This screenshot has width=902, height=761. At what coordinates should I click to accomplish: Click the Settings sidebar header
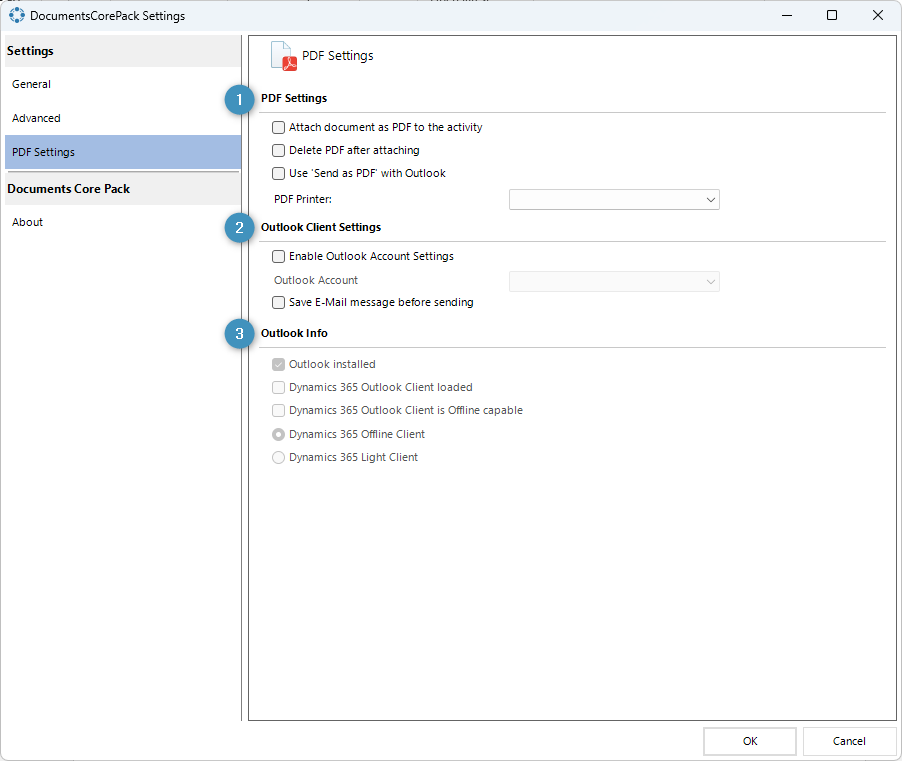[x=123, y=51]
